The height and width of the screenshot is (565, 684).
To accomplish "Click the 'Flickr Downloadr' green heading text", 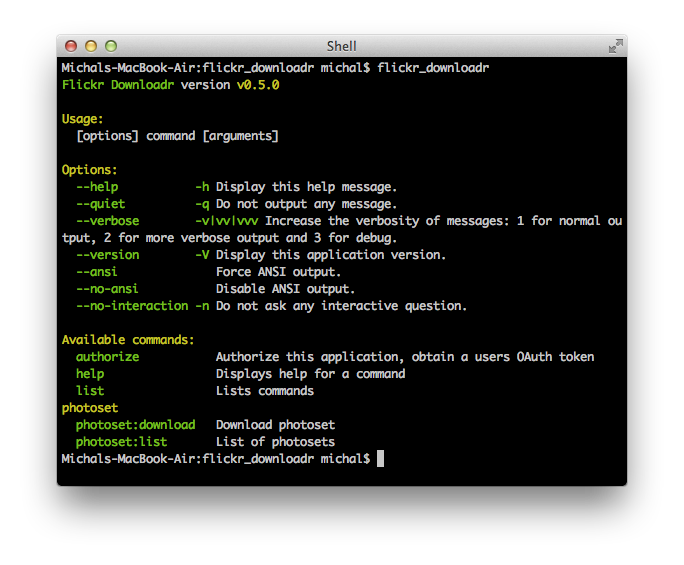I will (118, 85).
